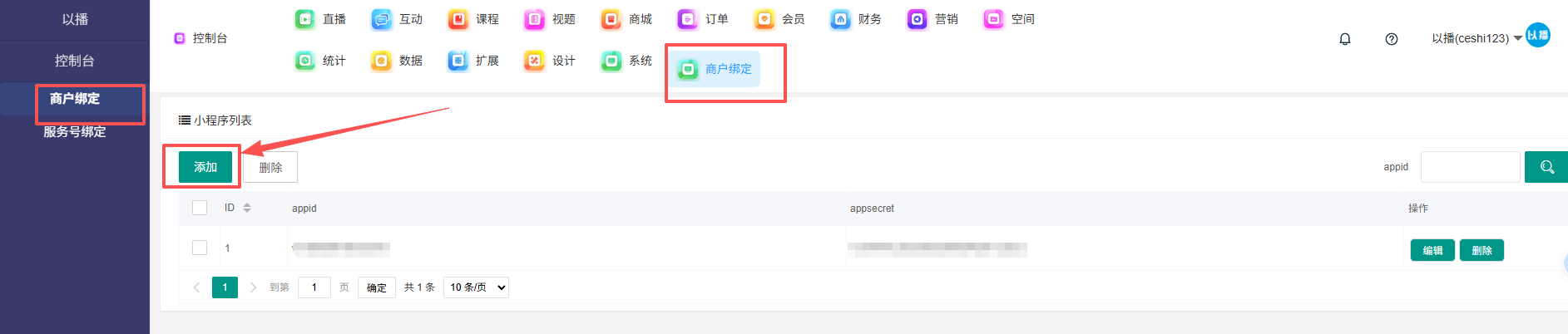
Task: Open the 直播 live broadcast icon
Action: (x=305, y=19)
